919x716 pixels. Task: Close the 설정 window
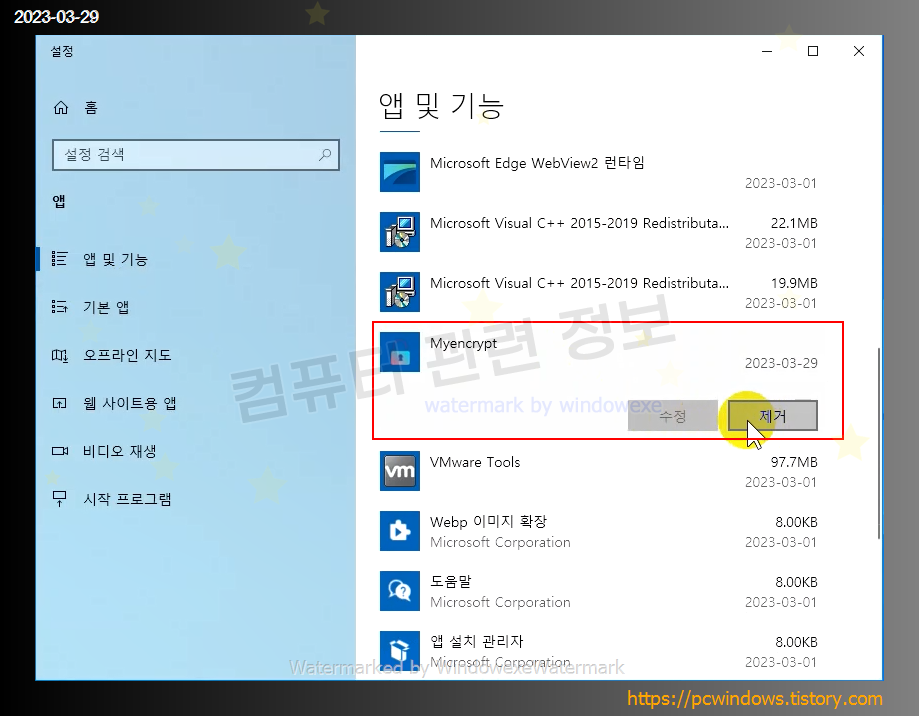pos(859,52)
